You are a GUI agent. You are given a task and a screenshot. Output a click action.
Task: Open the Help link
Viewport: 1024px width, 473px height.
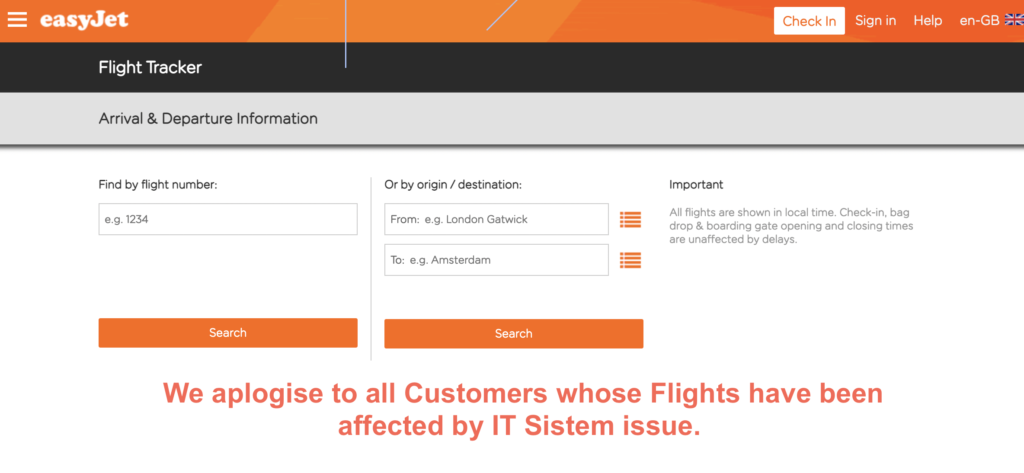[927, 20]
